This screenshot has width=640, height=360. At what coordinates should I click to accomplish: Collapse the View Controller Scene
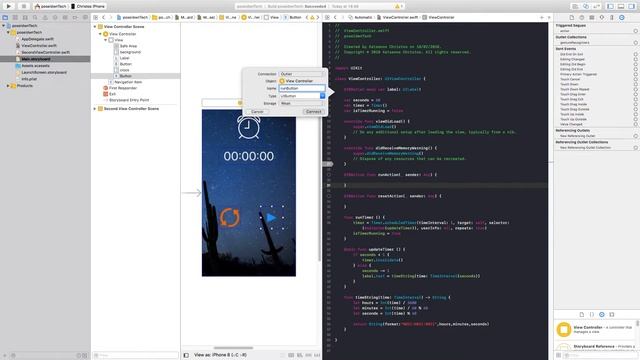pyautogui.click(x=95, y=27)
